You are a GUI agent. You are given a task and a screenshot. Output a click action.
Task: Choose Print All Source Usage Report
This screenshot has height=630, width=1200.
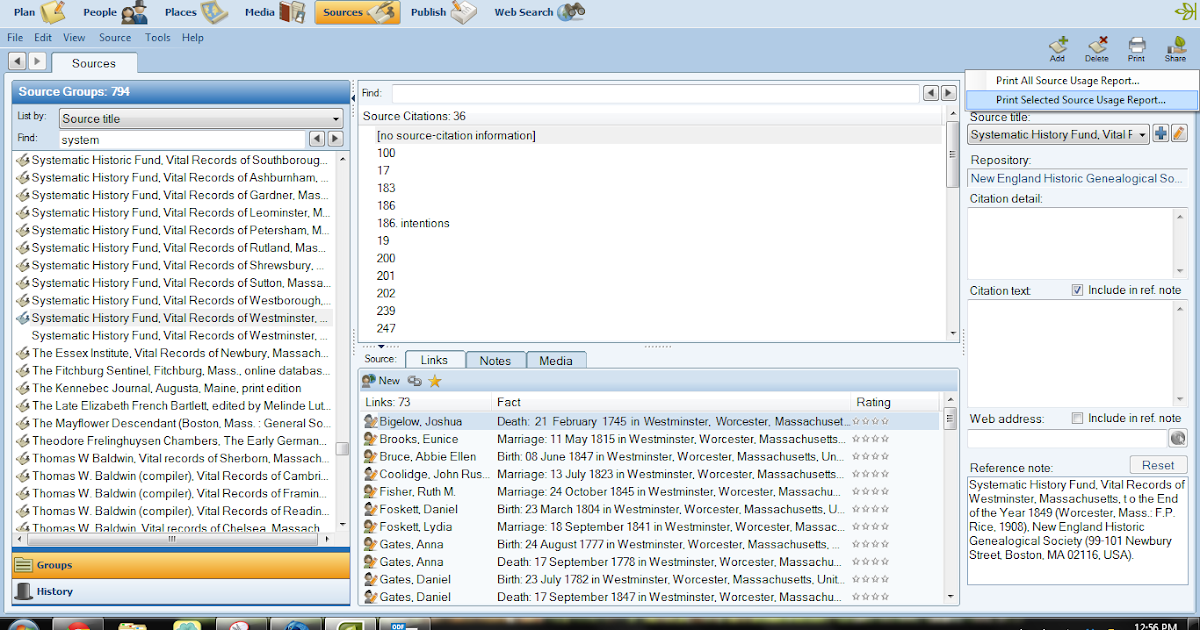pyautogui.click(x=1067, y=80)
